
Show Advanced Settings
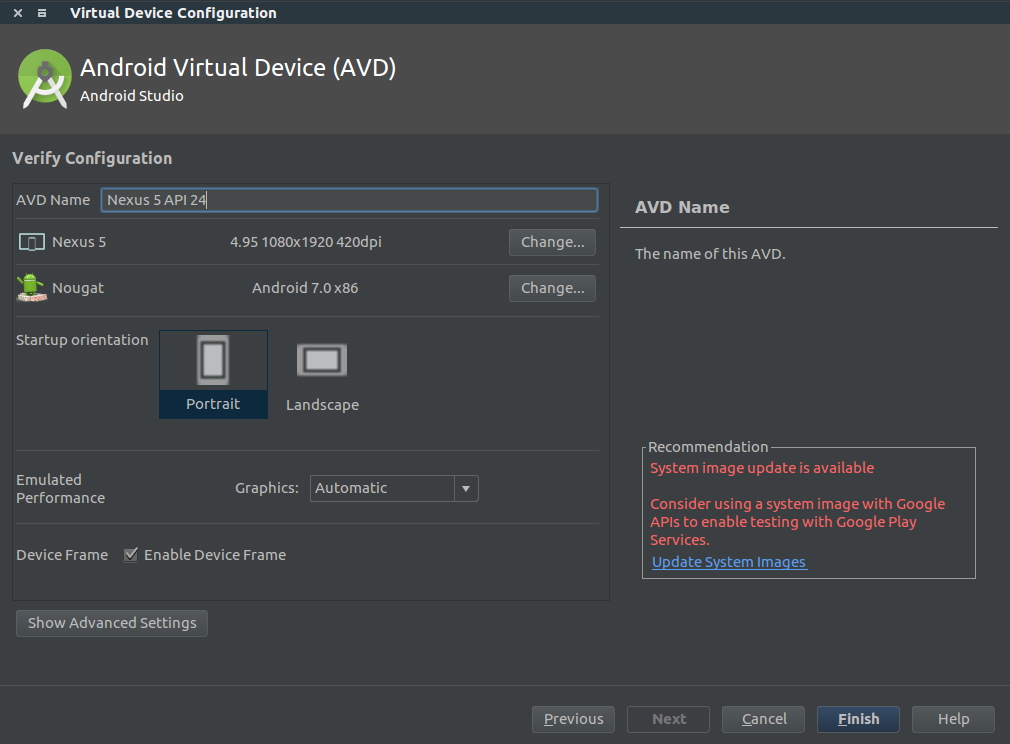tap(111, 623)
